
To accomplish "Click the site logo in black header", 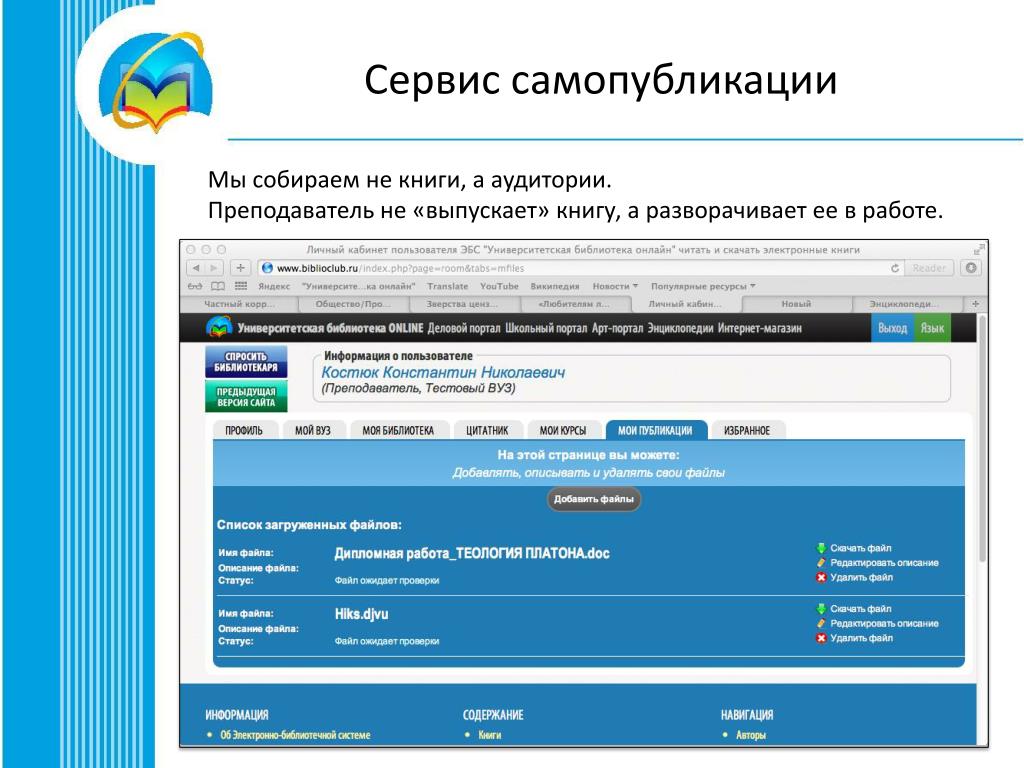I will (219, 327).
